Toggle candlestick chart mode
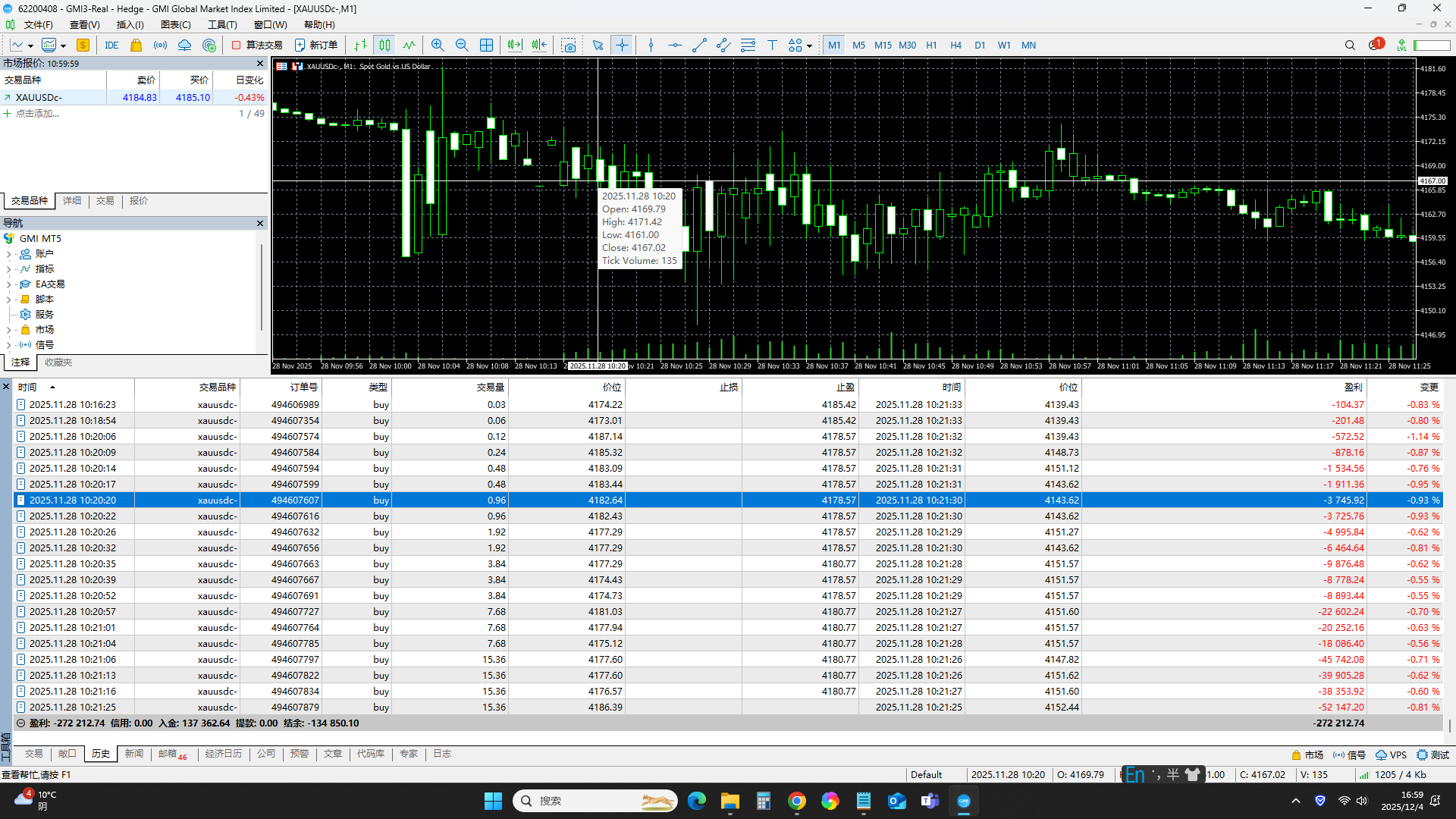The image size is (1456, 819). point(385,45)
